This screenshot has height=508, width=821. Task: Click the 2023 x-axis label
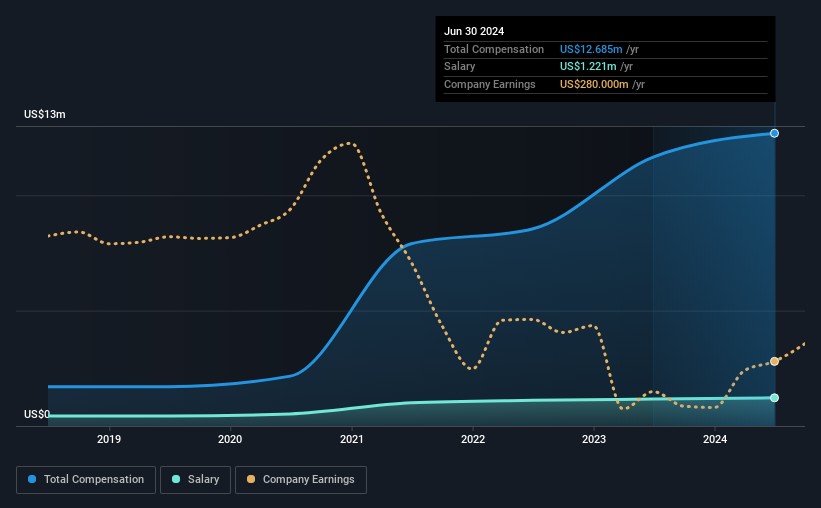point(594,439)
